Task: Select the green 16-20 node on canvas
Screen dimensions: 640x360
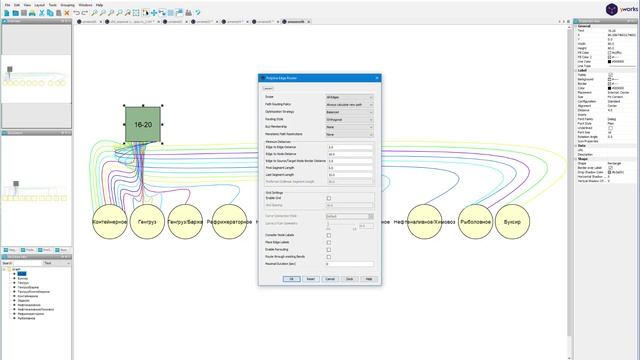Action: pos(143,124)
